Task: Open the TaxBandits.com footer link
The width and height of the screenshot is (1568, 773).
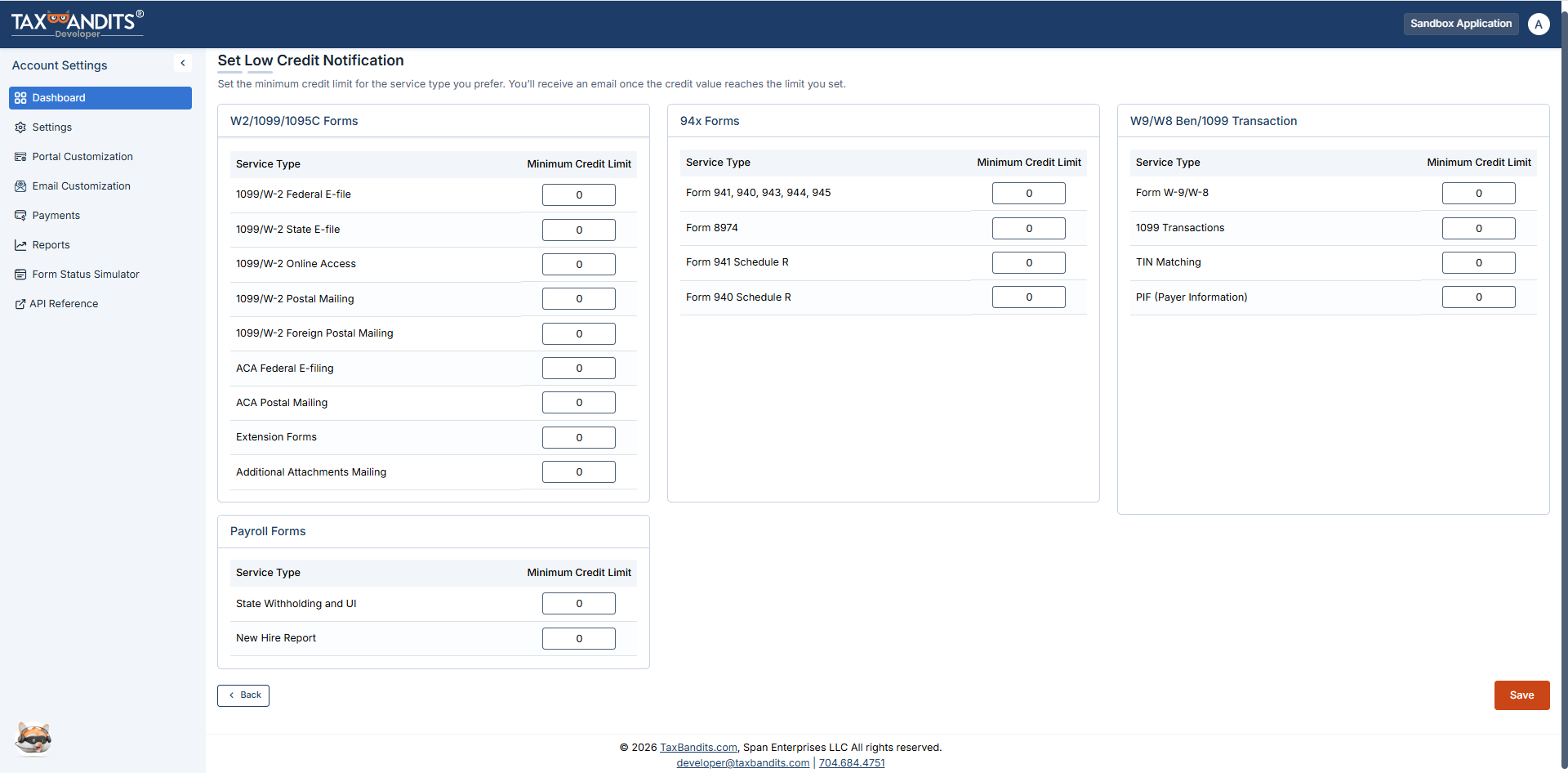Action: [x=698, y=748]
